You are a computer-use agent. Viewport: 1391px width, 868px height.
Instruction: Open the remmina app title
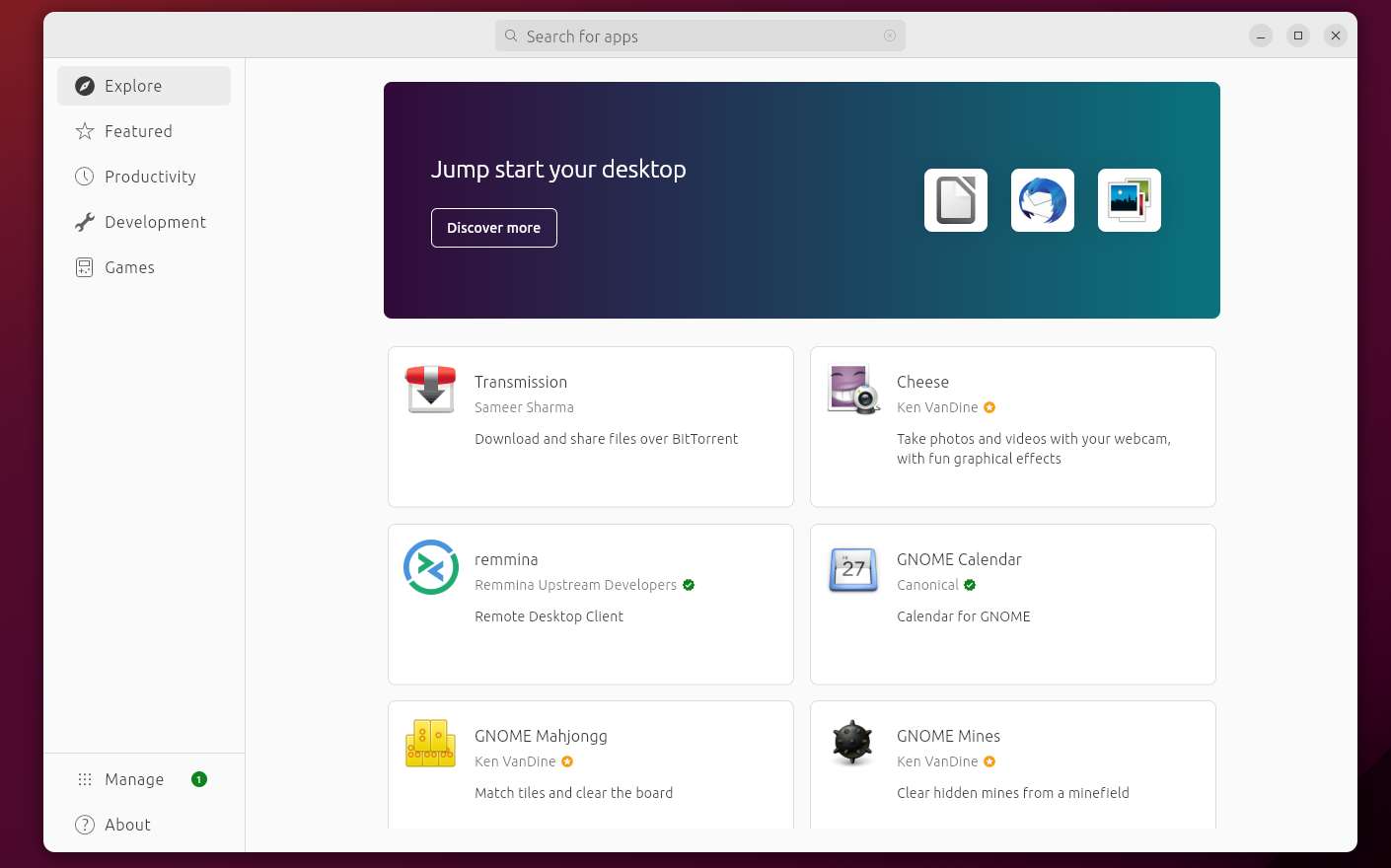tap(506, 559)
